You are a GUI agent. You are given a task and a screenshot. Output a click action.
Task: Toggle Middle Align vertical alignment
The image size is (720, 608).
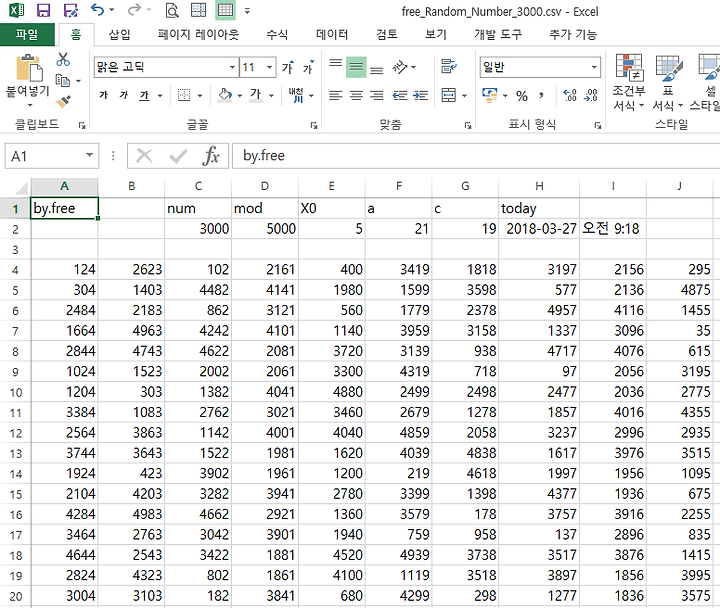(x=356, y=67)
